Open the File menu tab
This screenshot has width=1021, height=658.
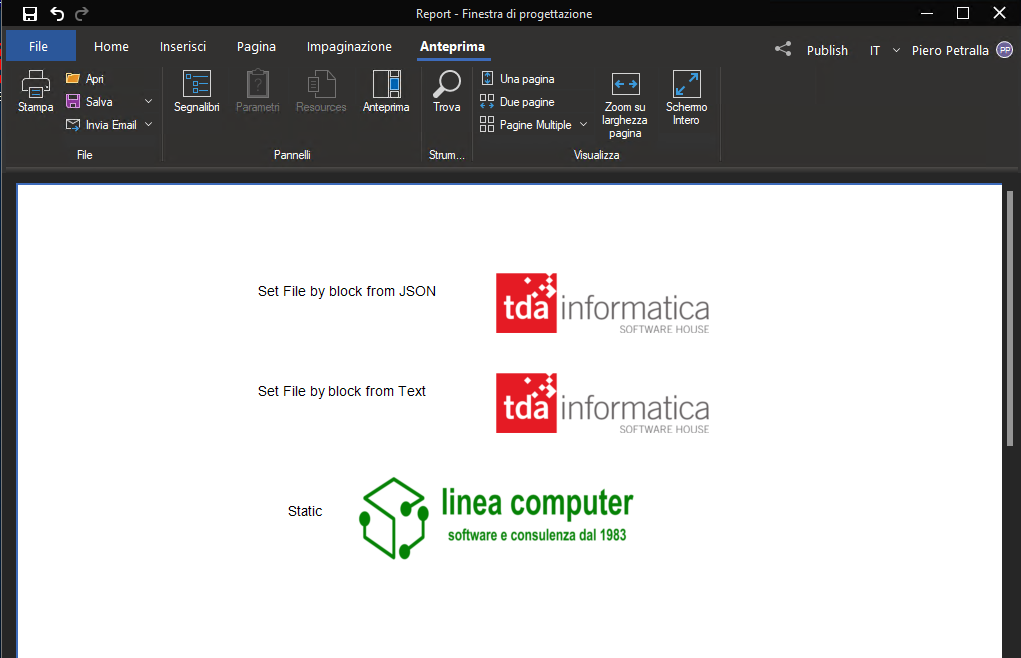coord(40,46)
